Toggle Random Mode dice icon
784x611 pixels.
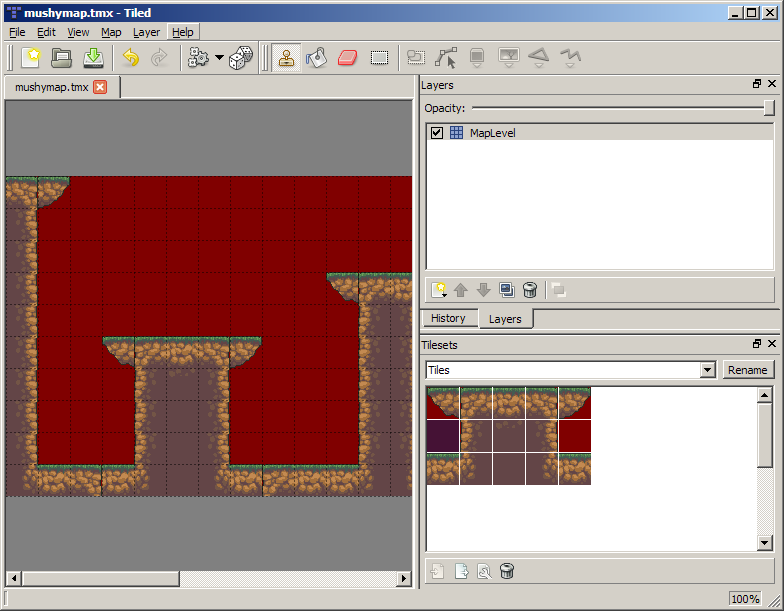coord(241,58)
